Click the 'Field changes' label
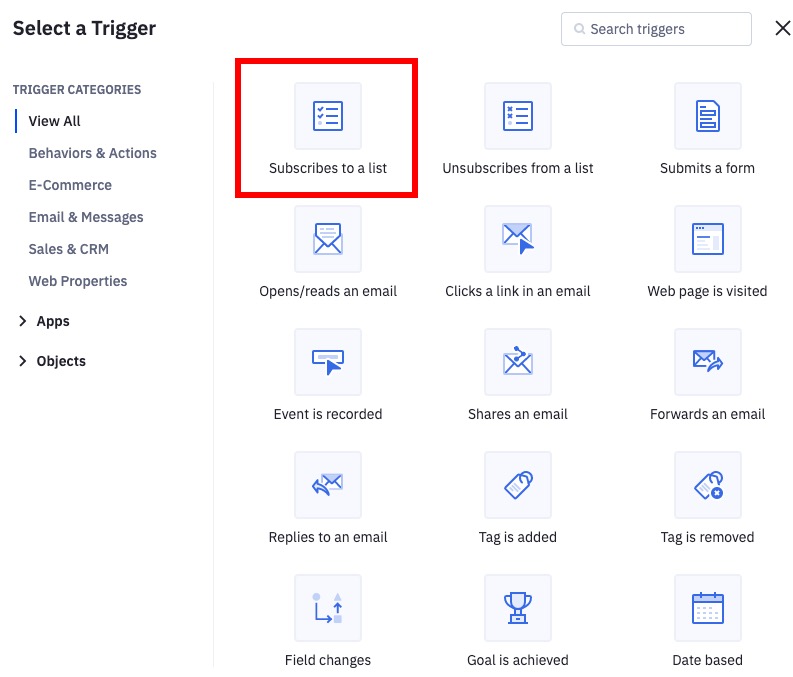Image resolution: width=793 pixels, height=677 pixels. coord(328,660)
